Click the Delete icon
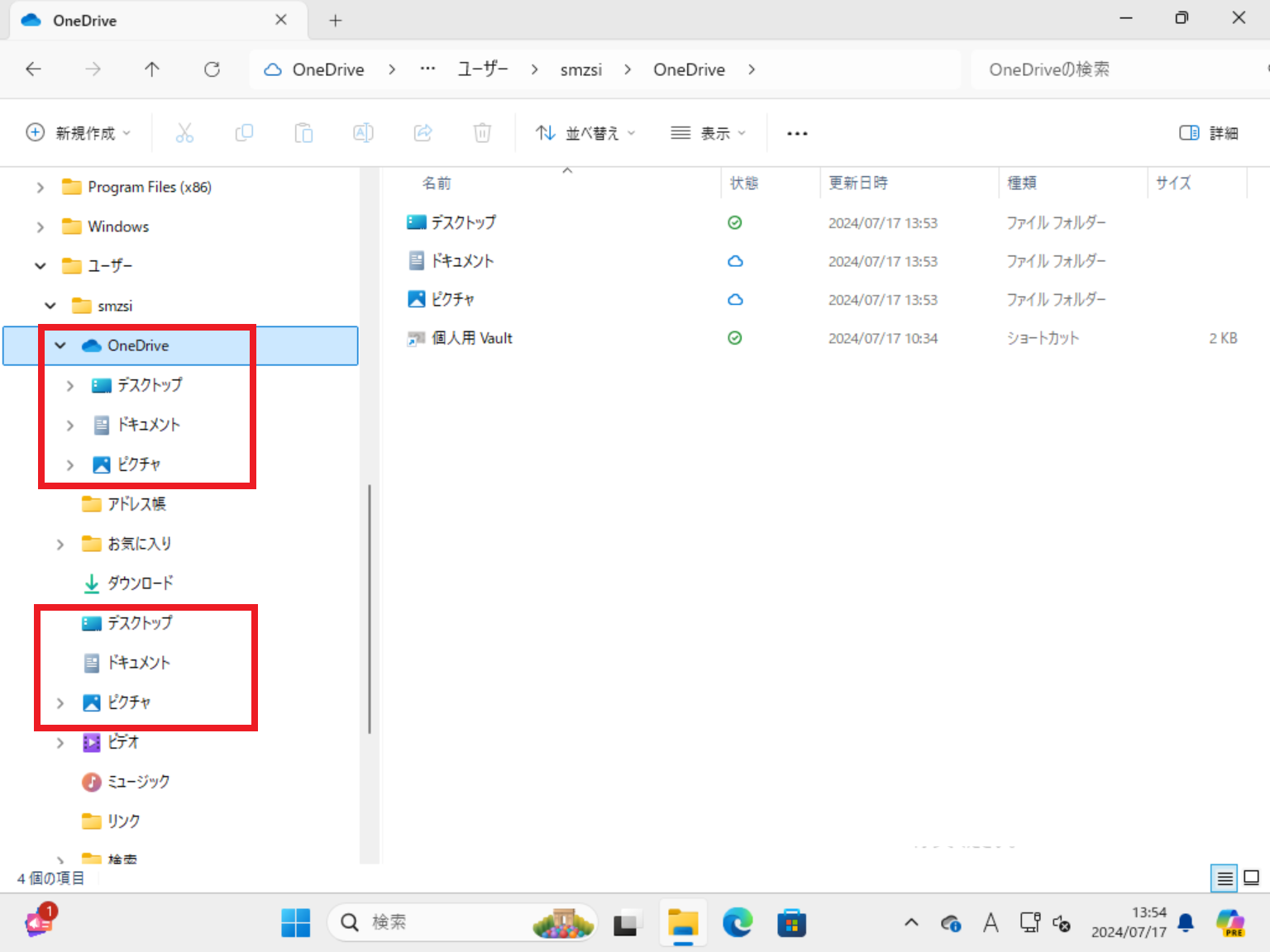 coord(482,132)
